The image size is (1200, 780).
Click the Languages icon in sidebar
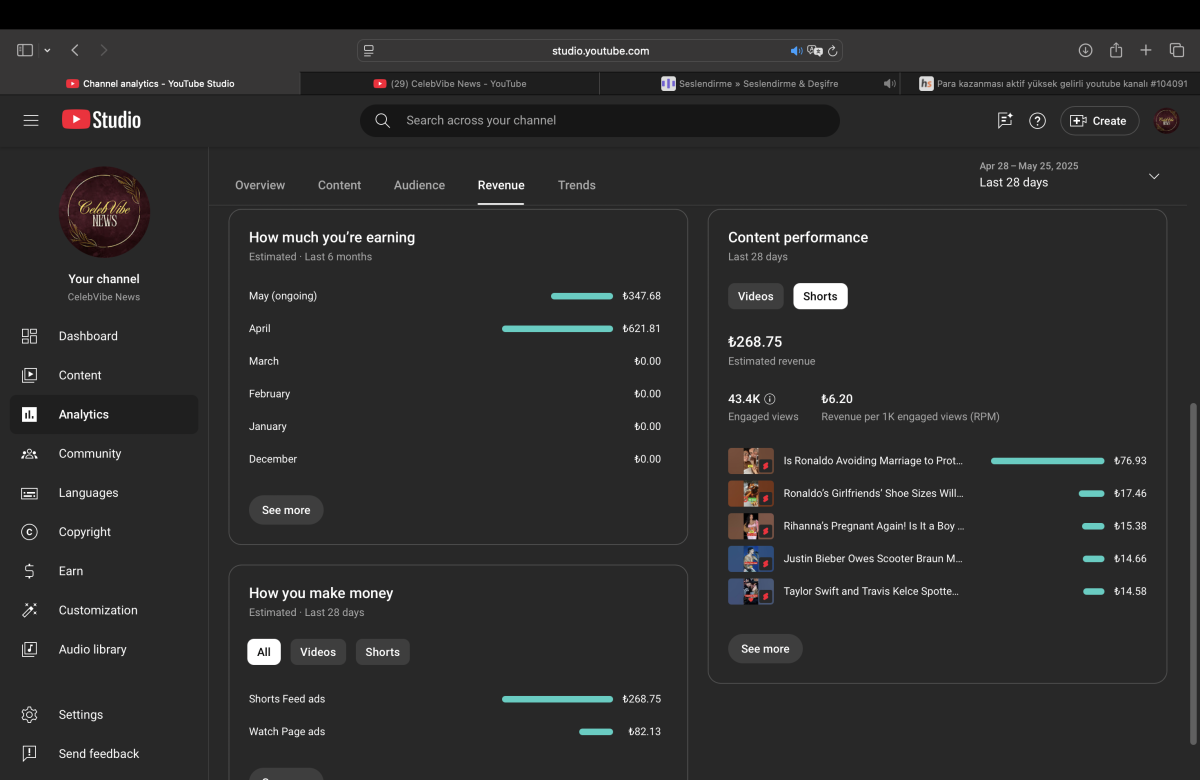(x=29, y=493)
